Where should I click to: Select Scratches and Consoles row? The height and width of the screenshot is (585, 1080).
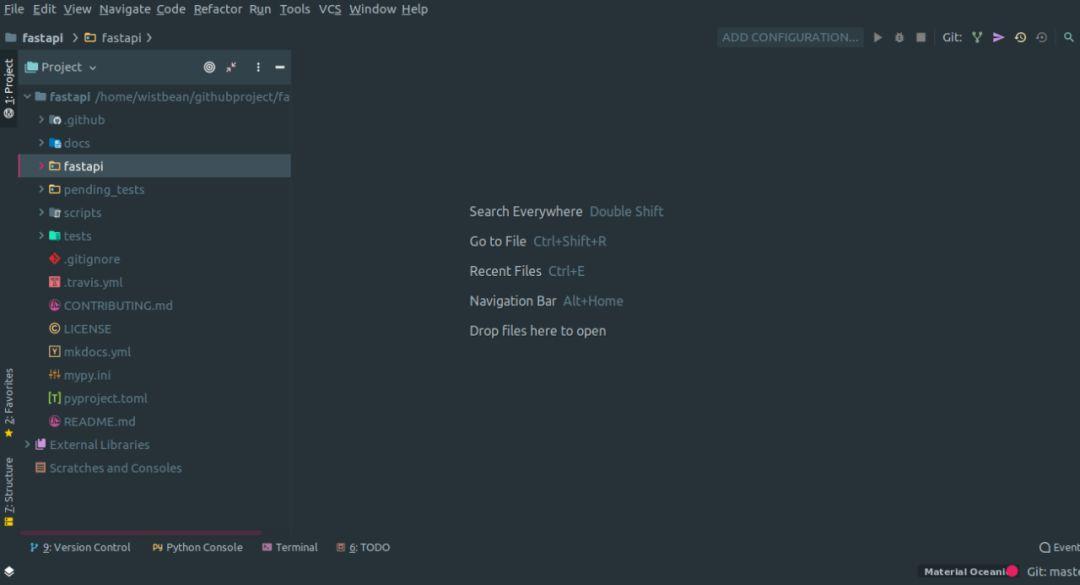154,468
